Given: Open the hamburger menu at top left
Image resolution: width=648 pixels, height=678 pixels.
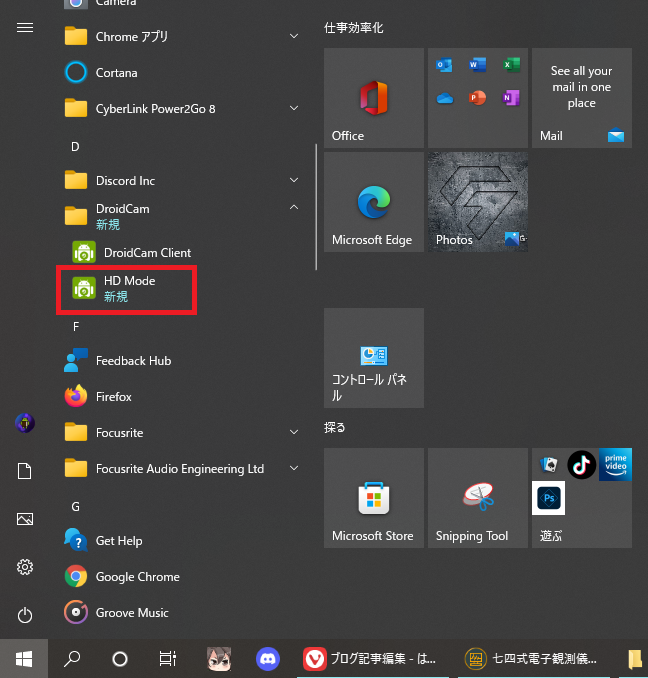Looking at the screenshot, I should pyautogui.click(x=25, y=28).
